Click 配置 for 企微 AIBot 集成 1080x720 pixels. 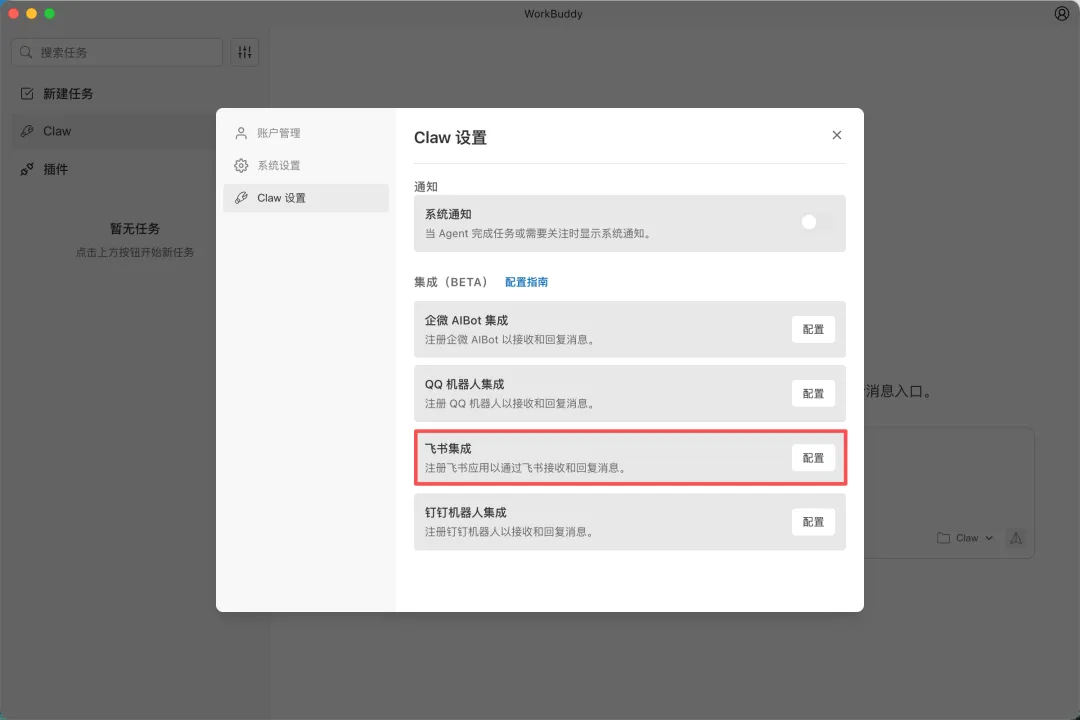(813, 329)
